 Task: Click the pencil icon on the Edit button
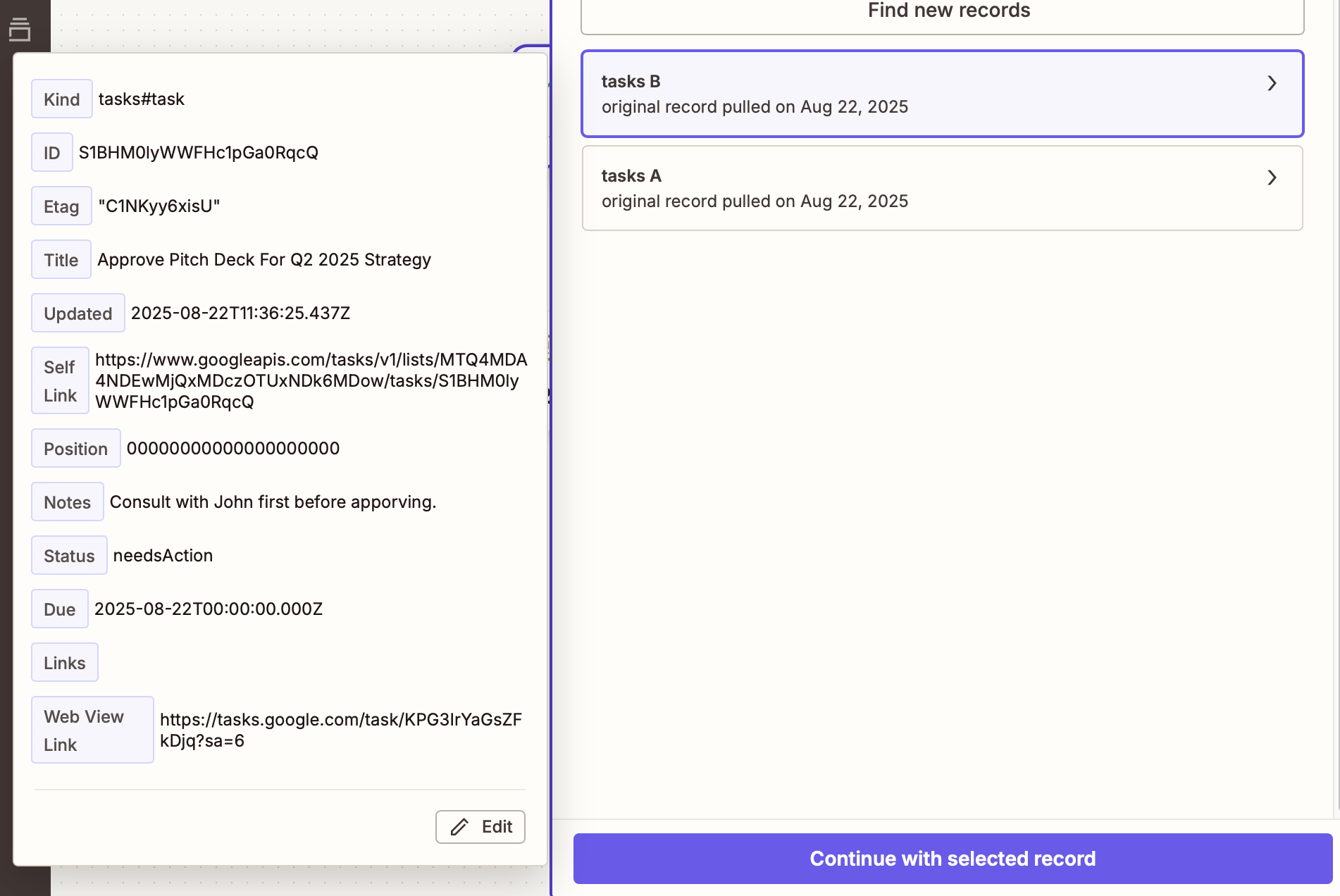point(459,827)
